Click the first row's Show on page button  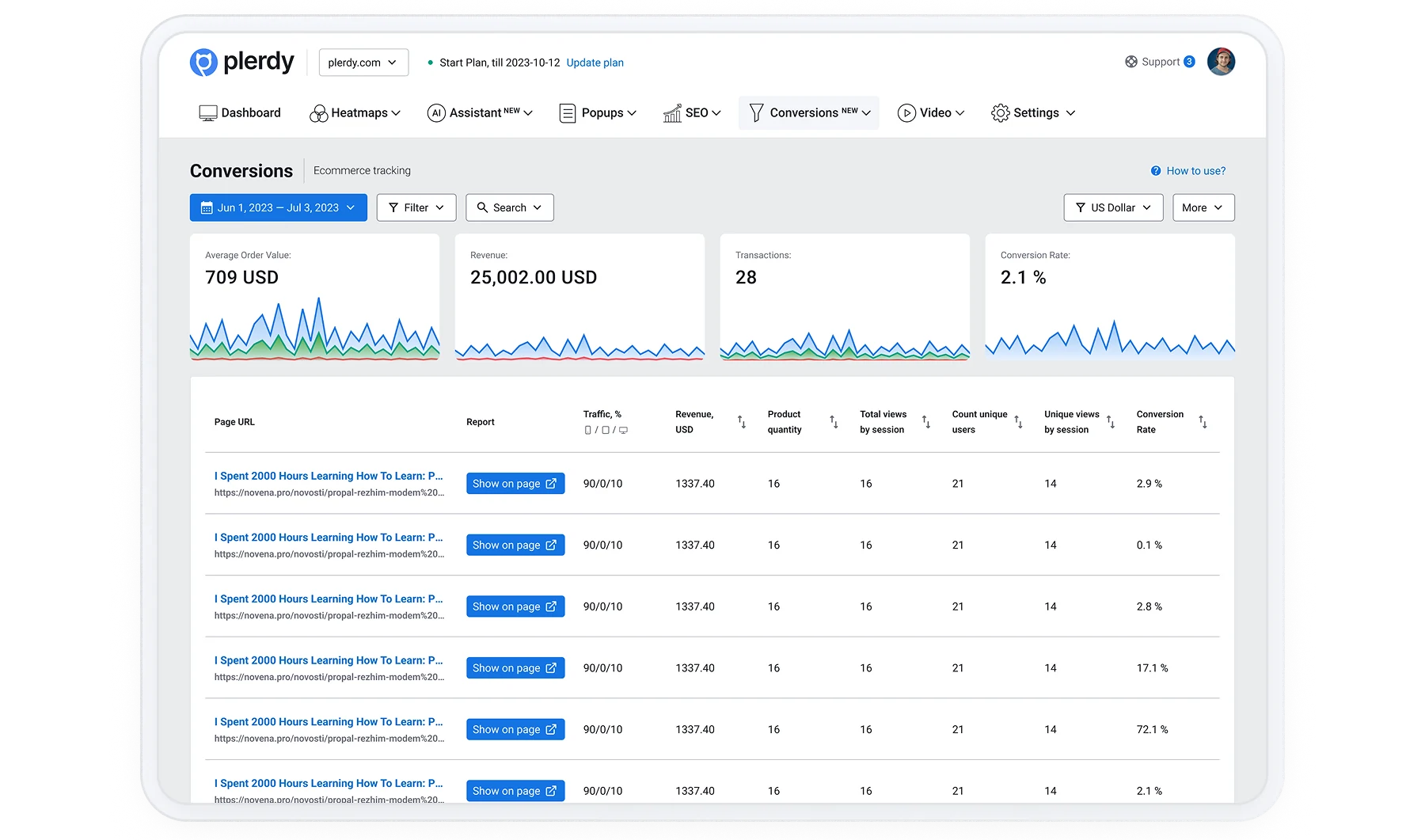pyautogui.click(x=515, y=484)
